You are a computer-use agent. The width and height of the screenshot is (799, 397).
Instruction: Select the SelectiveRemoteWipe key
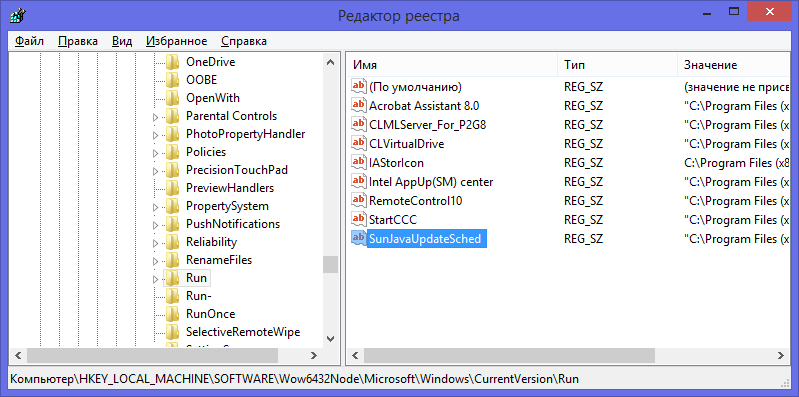243,332
